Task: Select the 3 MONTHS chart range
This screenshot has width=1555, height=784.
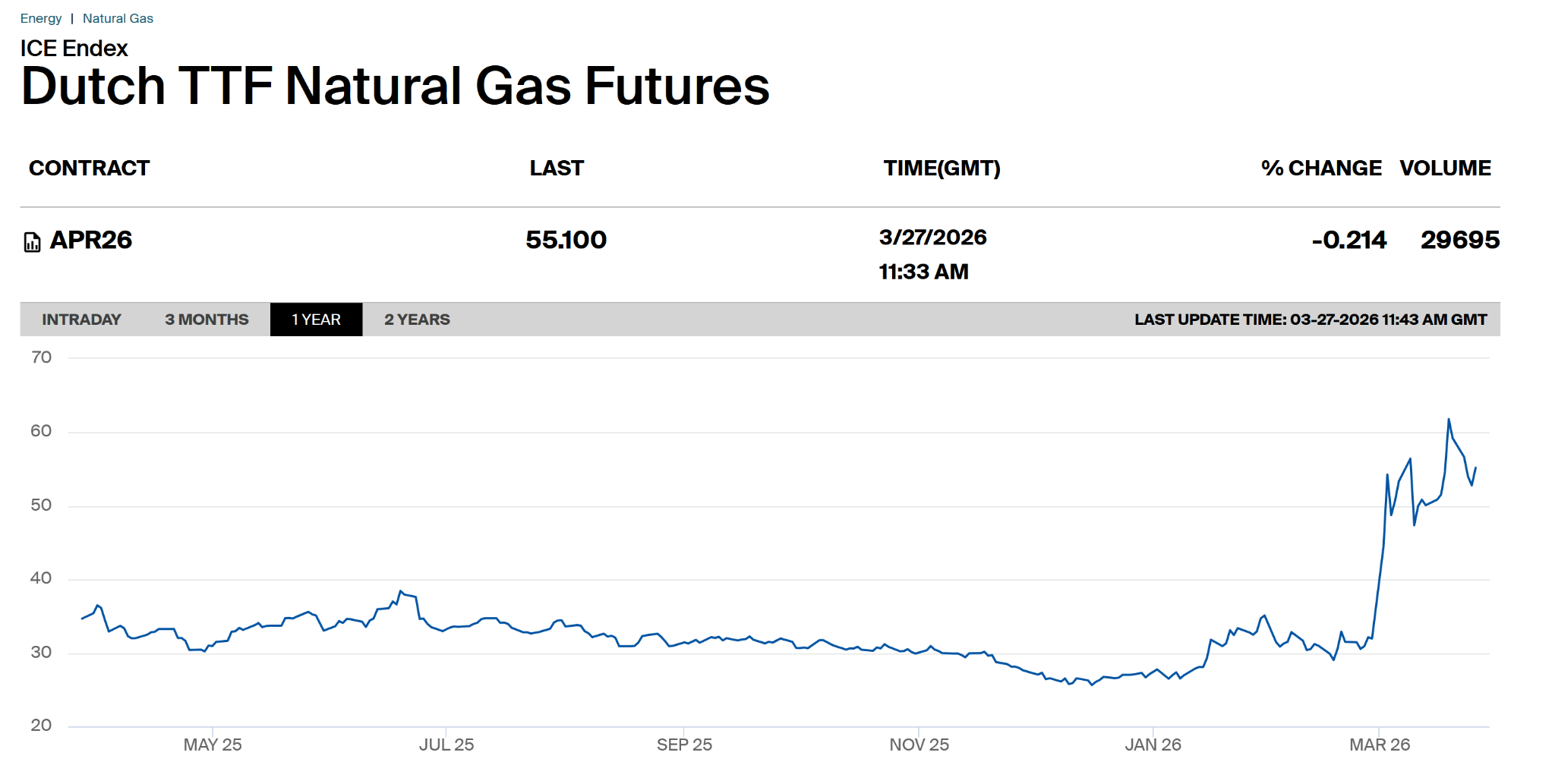Action: pos(207,320)
